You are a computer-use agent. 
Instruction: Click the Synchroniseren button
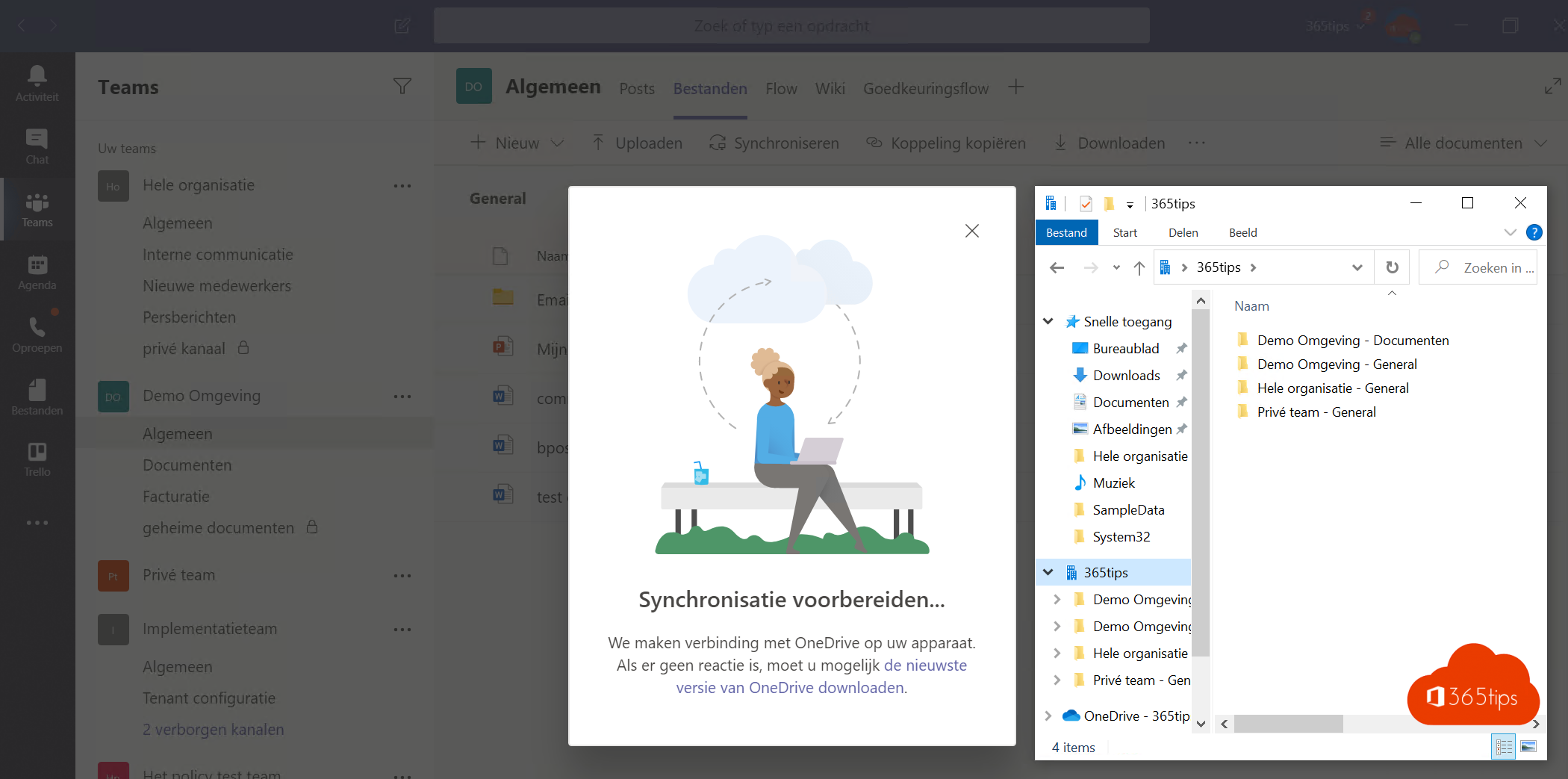(x=774, y=143)
